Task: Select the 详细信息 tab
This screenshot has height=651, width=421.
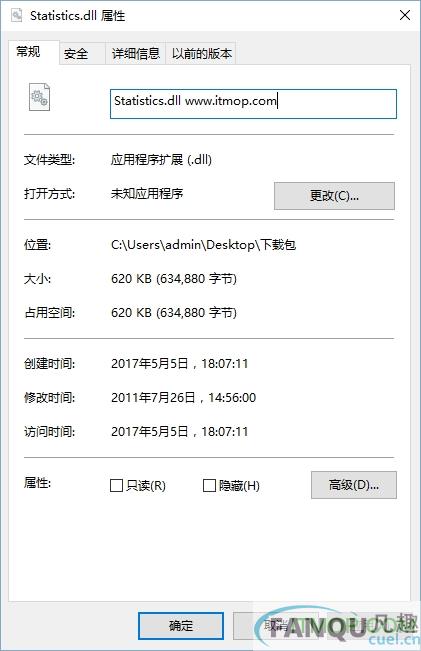Action: click(135, 54)
